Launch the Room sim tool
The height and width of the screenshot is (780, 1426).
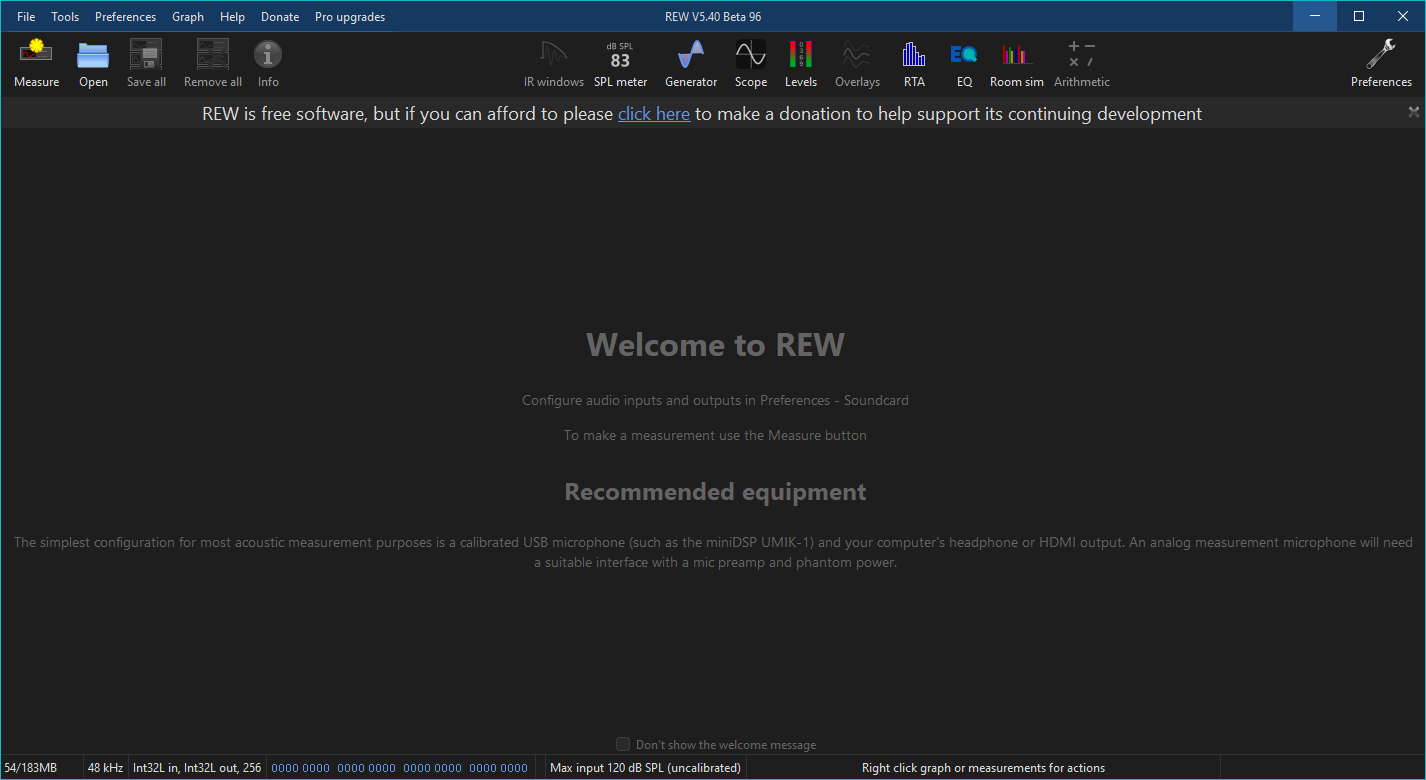tap(1016, 64)
